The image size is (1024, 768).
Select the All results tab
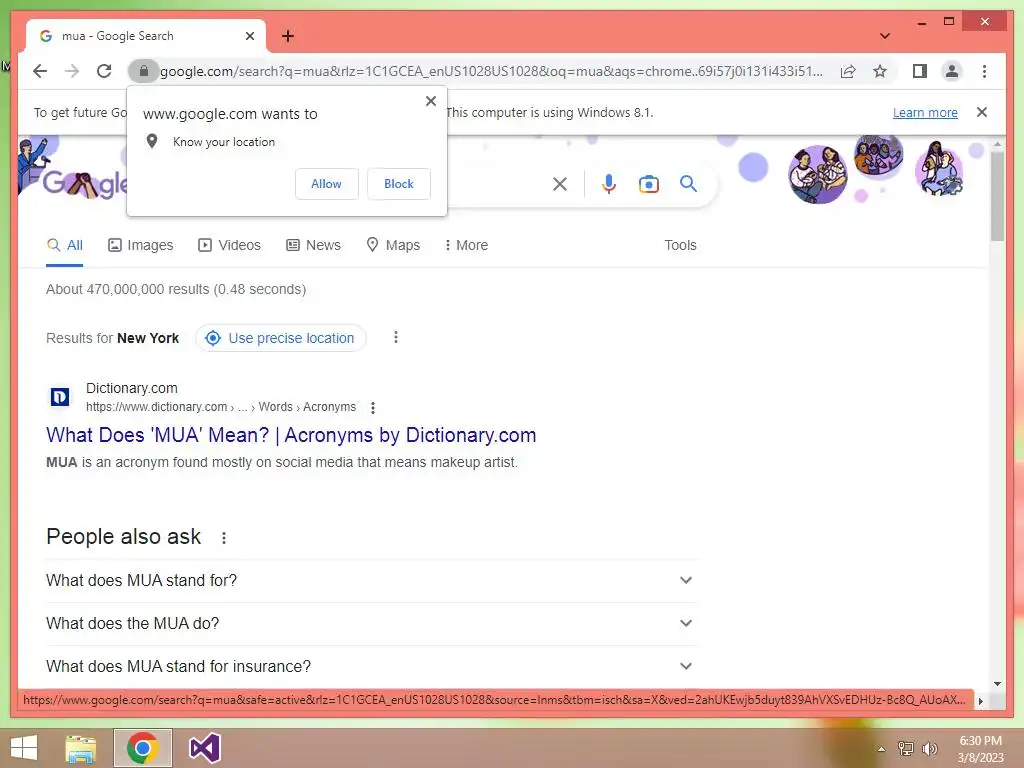pos(65,245)
